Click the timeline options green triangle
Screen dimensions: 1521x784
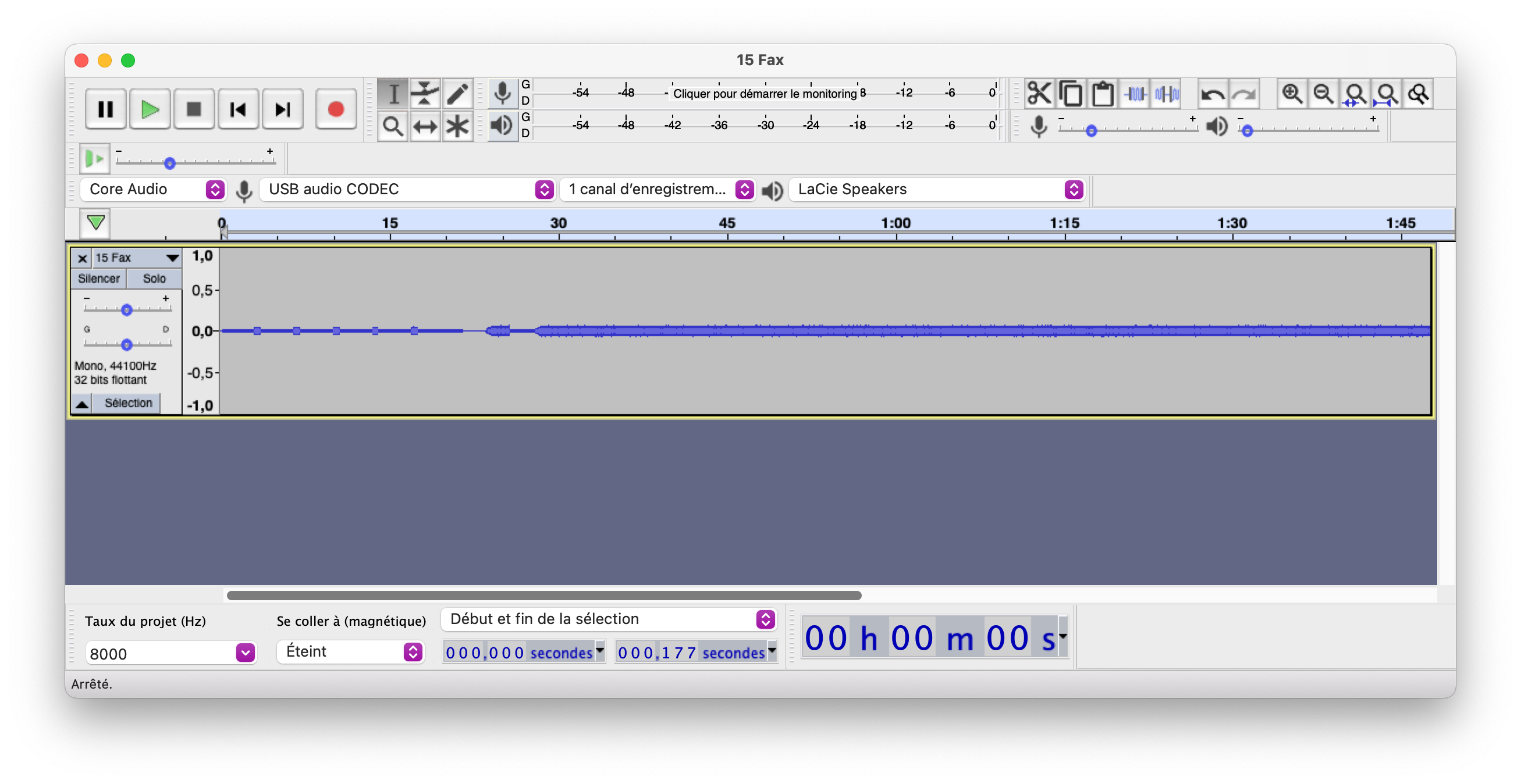click(x=95, y=223)
